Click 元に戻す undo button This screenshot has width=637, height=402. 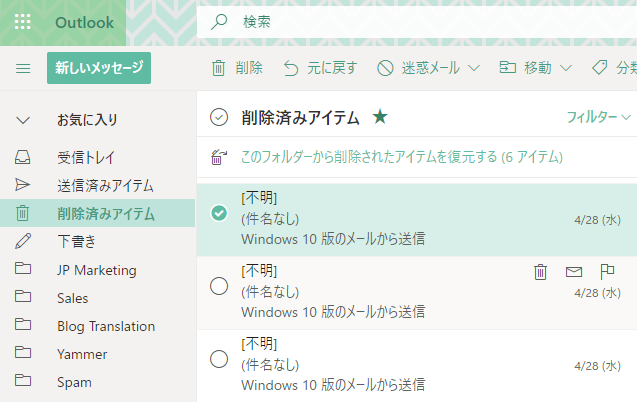tap(320, 68)
